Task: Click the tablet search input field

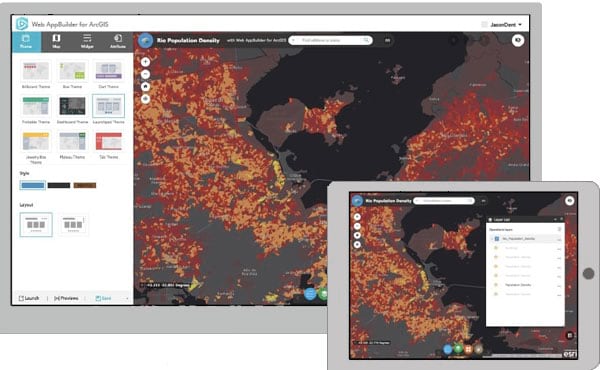Action: [443, 200]
